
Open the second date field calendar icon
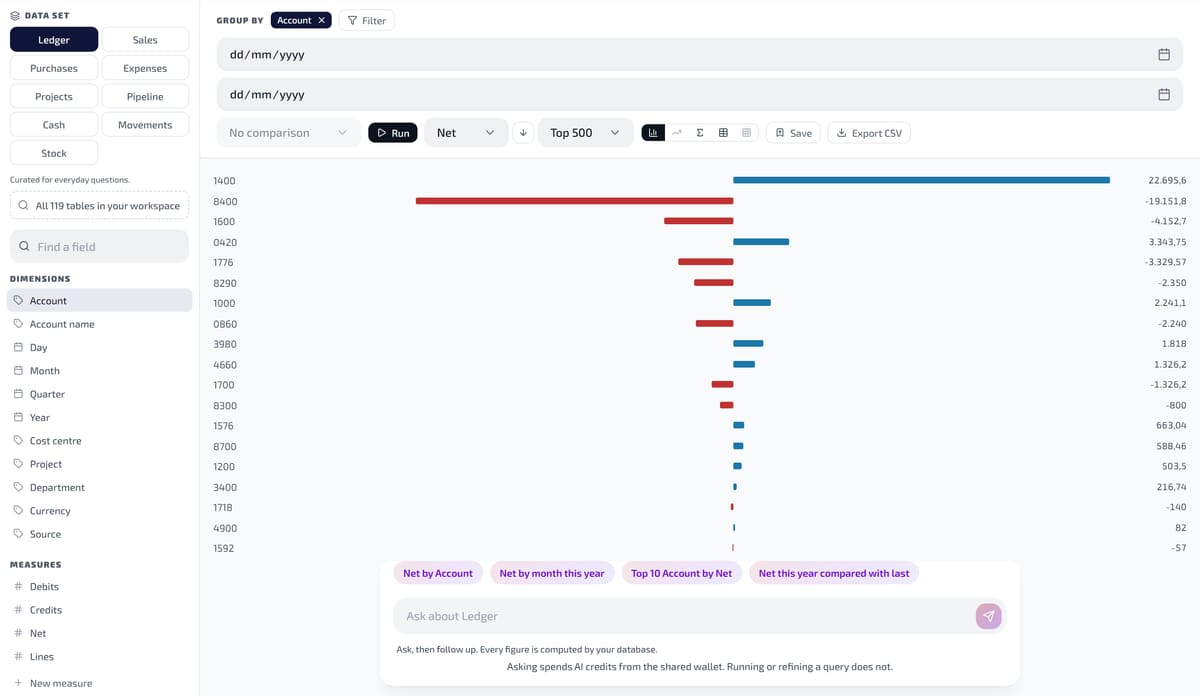pyautogui.click(x=1164, y=94)
